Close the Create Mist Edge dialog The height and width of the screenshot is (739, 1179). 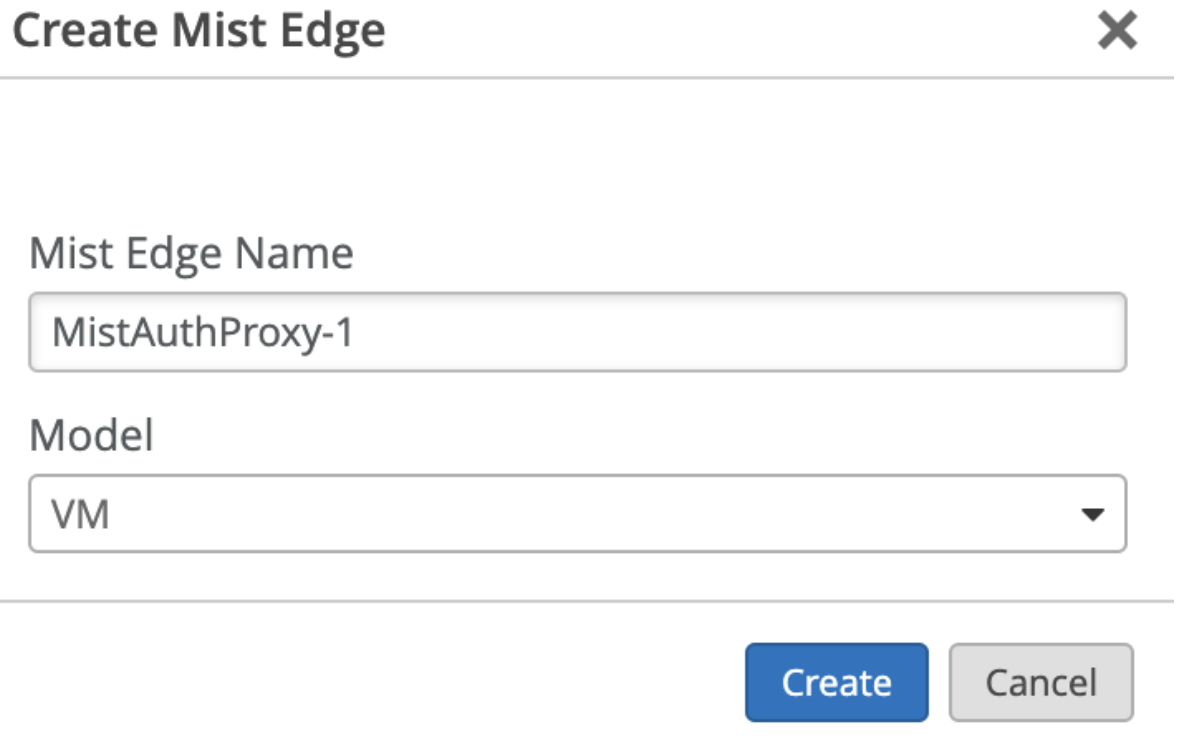pyautogui.click(x=1117, y=33)
